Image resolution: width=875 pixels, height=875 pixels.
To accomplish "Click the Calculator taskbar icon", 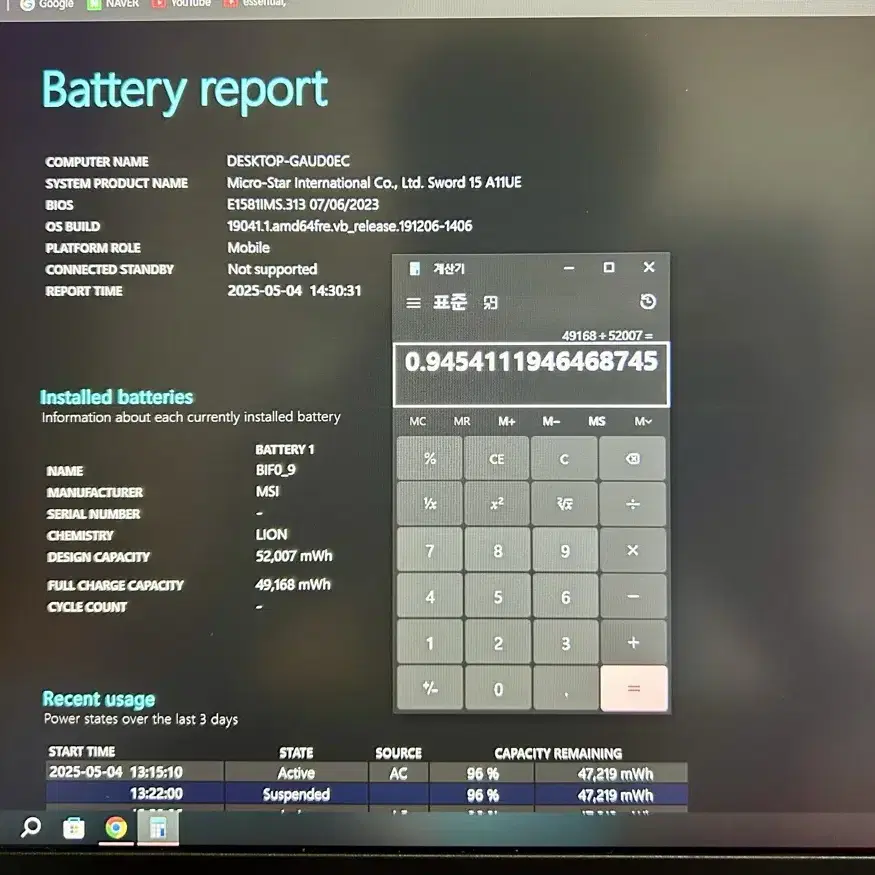I will pos(158,828).
